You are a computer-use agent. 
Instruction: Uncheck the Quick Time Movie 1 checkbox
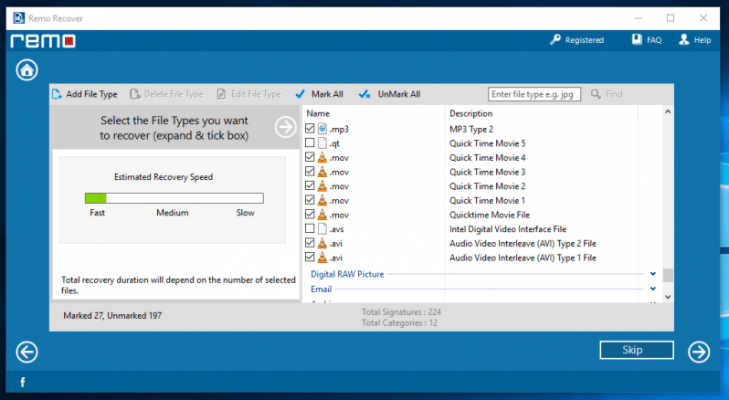[x=310, y=200]
